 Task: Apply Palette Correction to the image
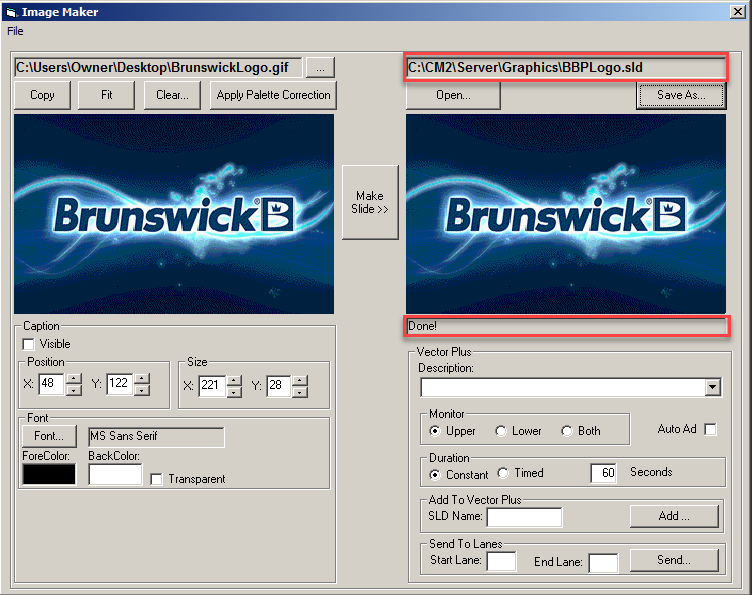point(273,95)
